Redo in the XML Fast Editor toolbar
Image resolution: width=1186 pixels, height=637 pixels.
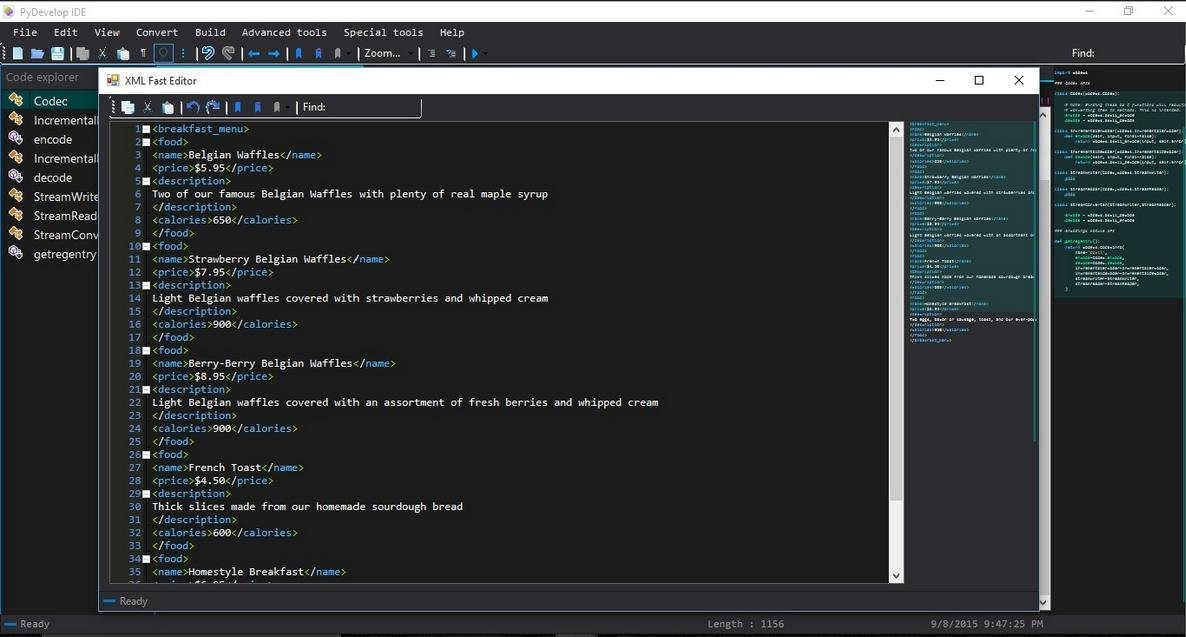point(213,107)
